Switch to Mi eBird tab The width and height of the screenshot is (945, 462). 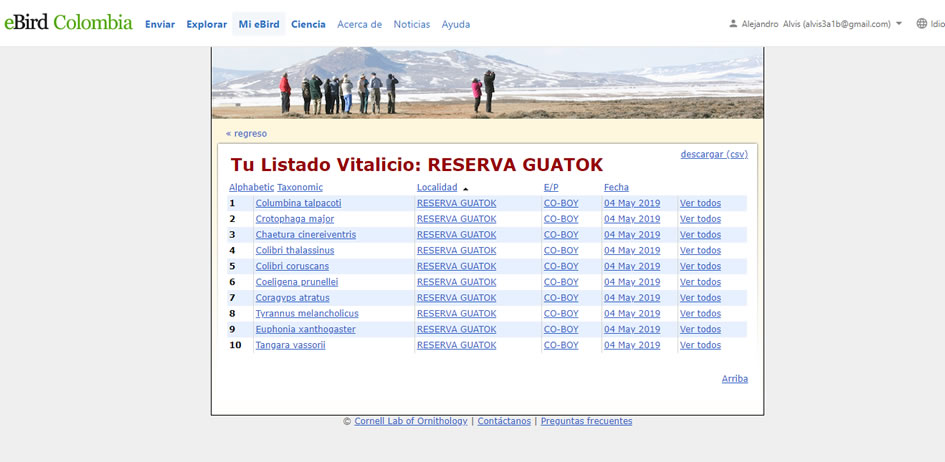[258, 24]
